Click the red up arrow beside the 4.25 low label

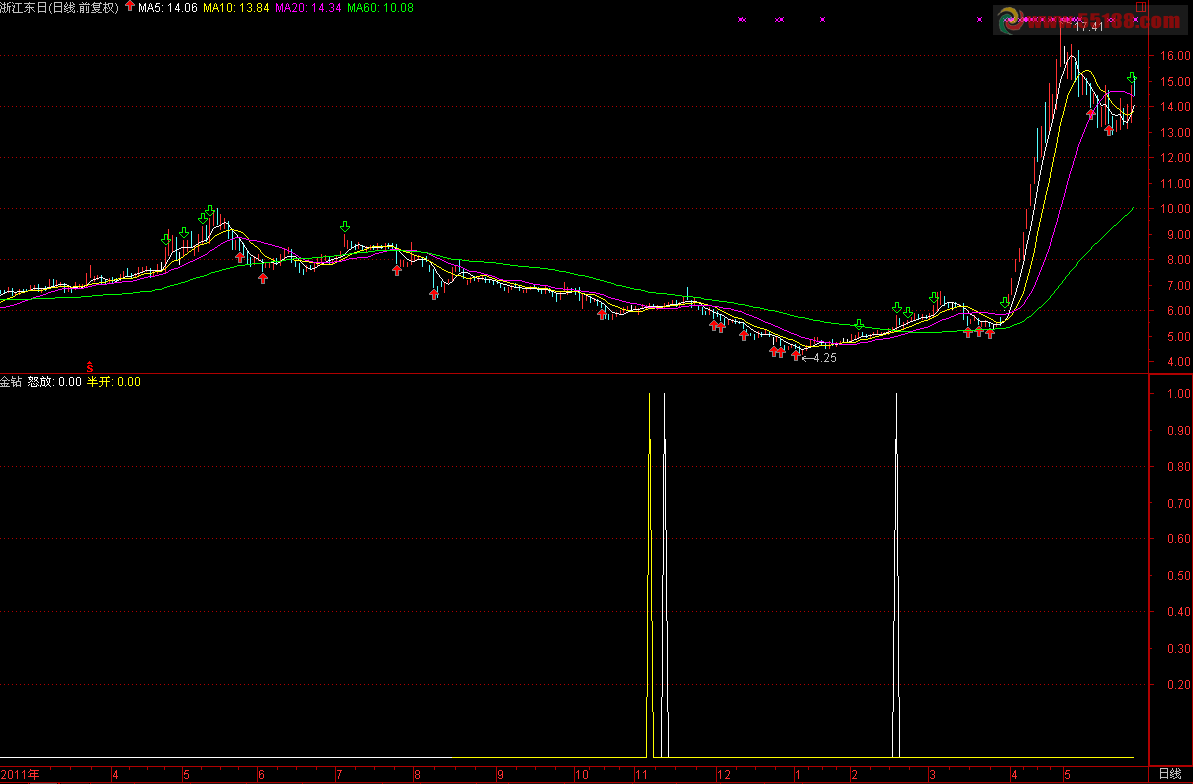796,355
